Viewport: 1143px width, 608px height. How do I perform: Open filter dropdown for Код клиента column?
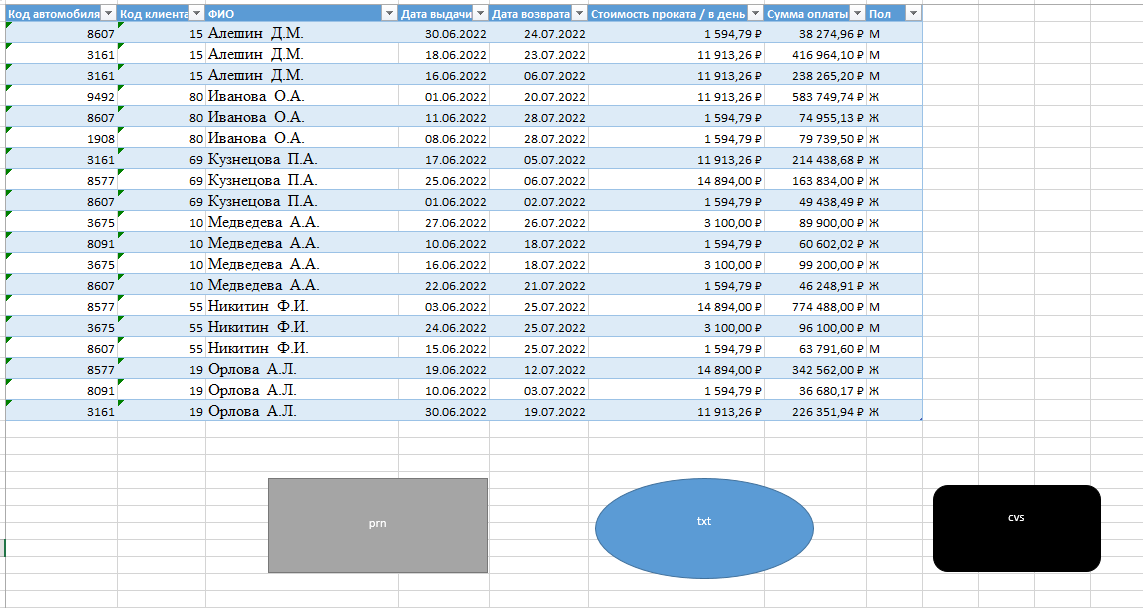pyautogui.click(x=197, y=14)
